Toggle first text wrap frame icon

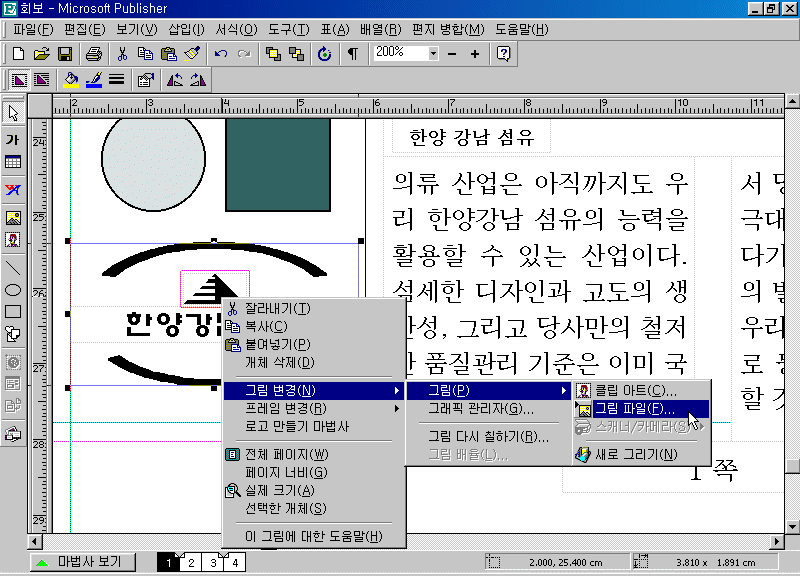[x=19, y=80]
